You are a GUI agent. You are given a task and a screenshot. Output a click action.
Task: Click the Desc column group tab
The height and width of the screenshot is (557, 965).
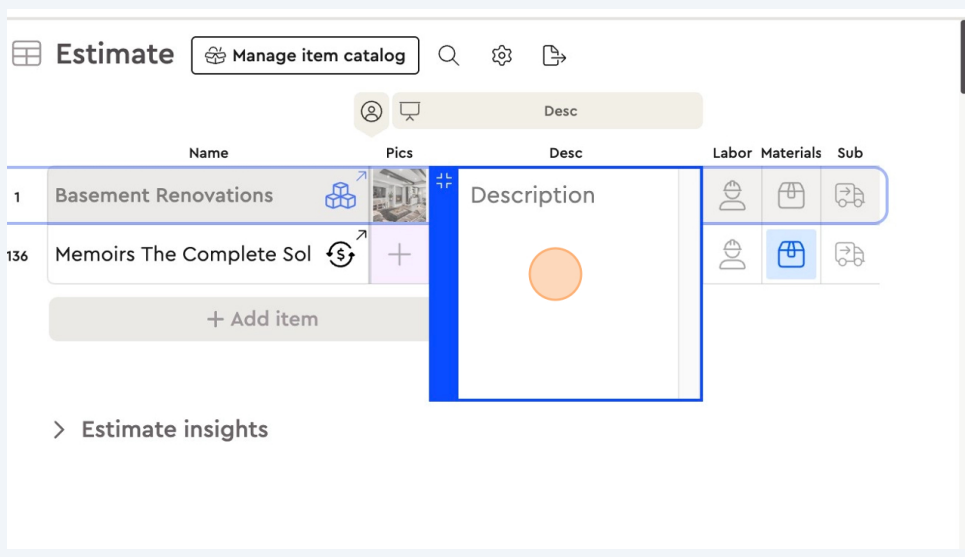pos(560,111)
